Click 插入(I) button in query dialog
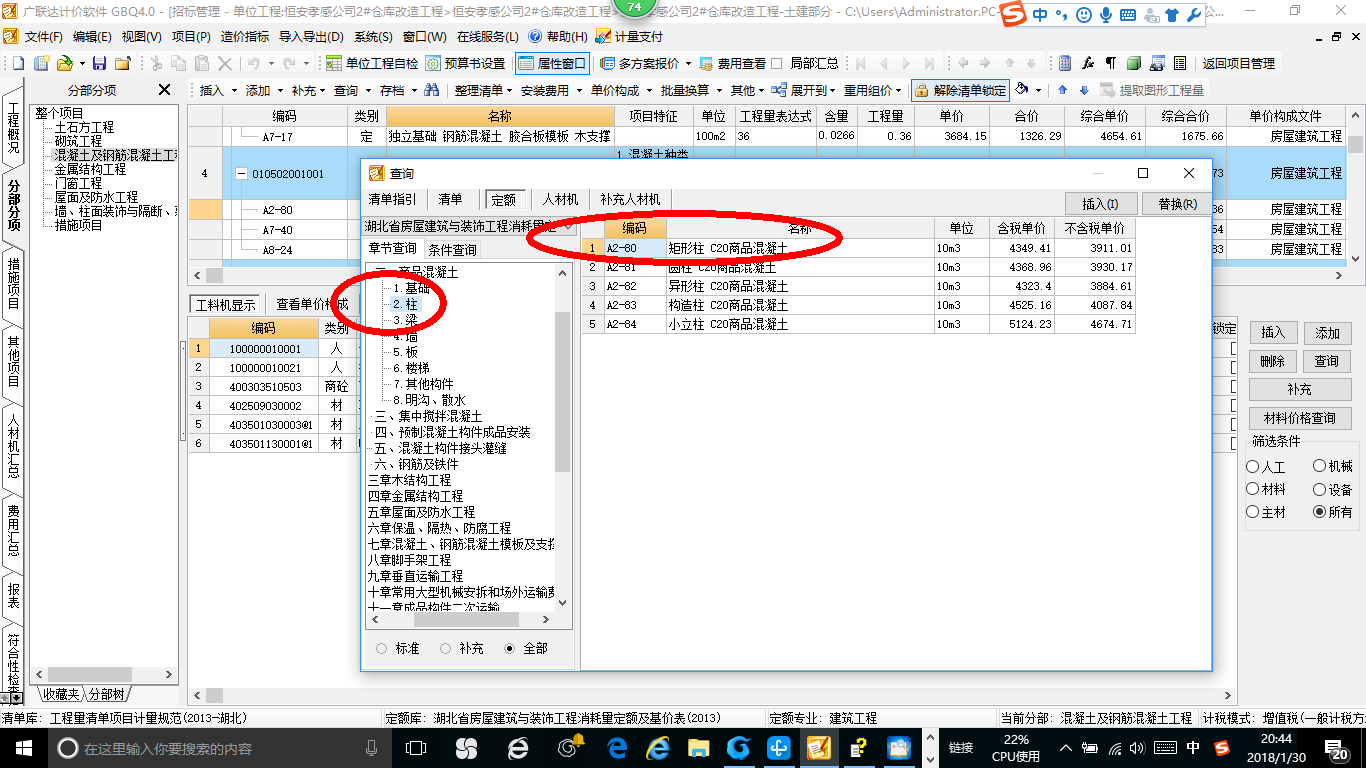Image resolution: width=1366 pixels, height=768 pixels. [x=1101, y=203]
